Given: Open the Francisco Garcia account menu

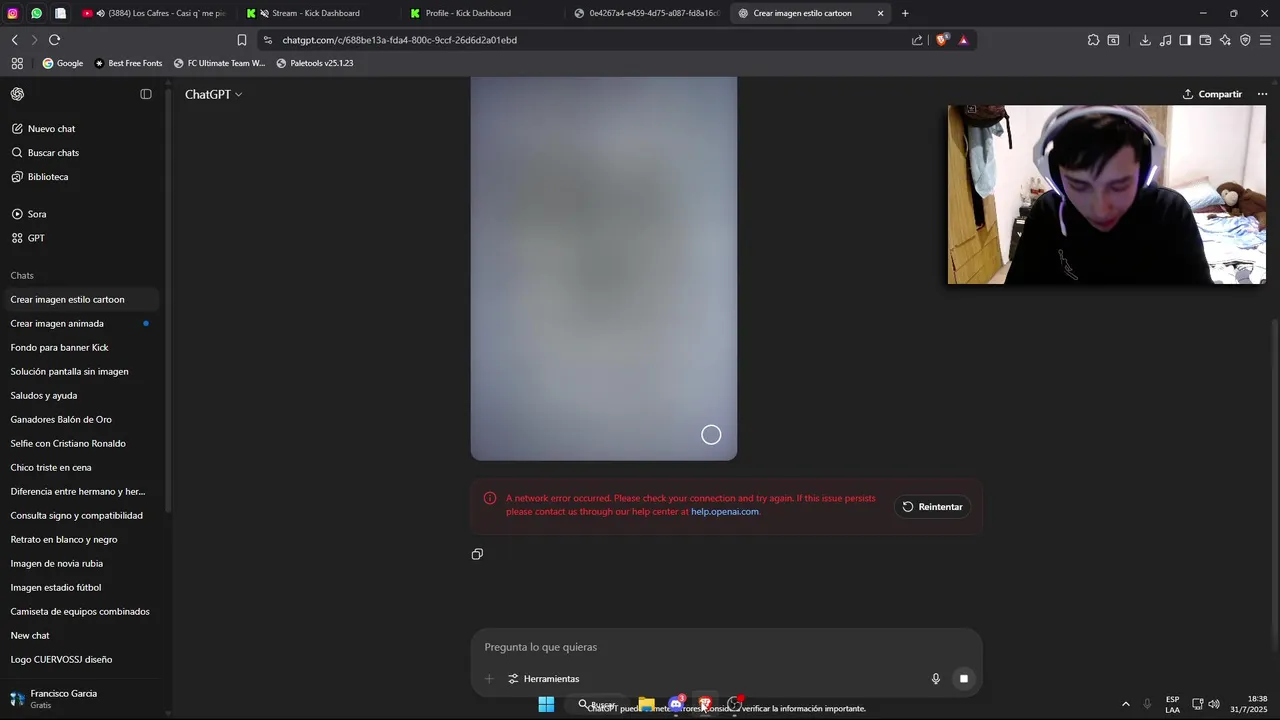Looking at the screenshot, I should coord(80,699).
